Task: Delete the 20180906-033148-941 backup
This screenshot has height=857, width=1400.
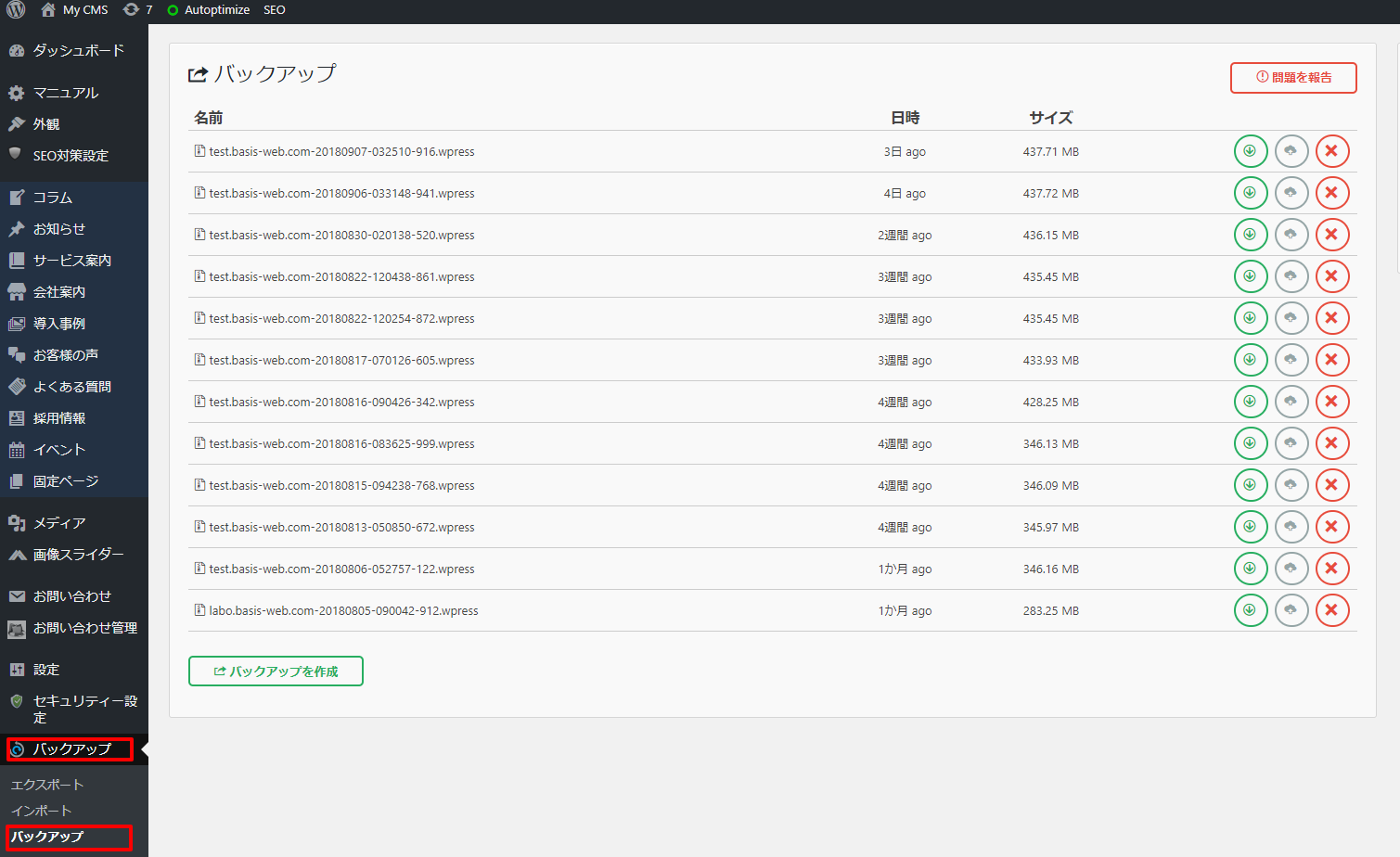Action: point(1332,193)
